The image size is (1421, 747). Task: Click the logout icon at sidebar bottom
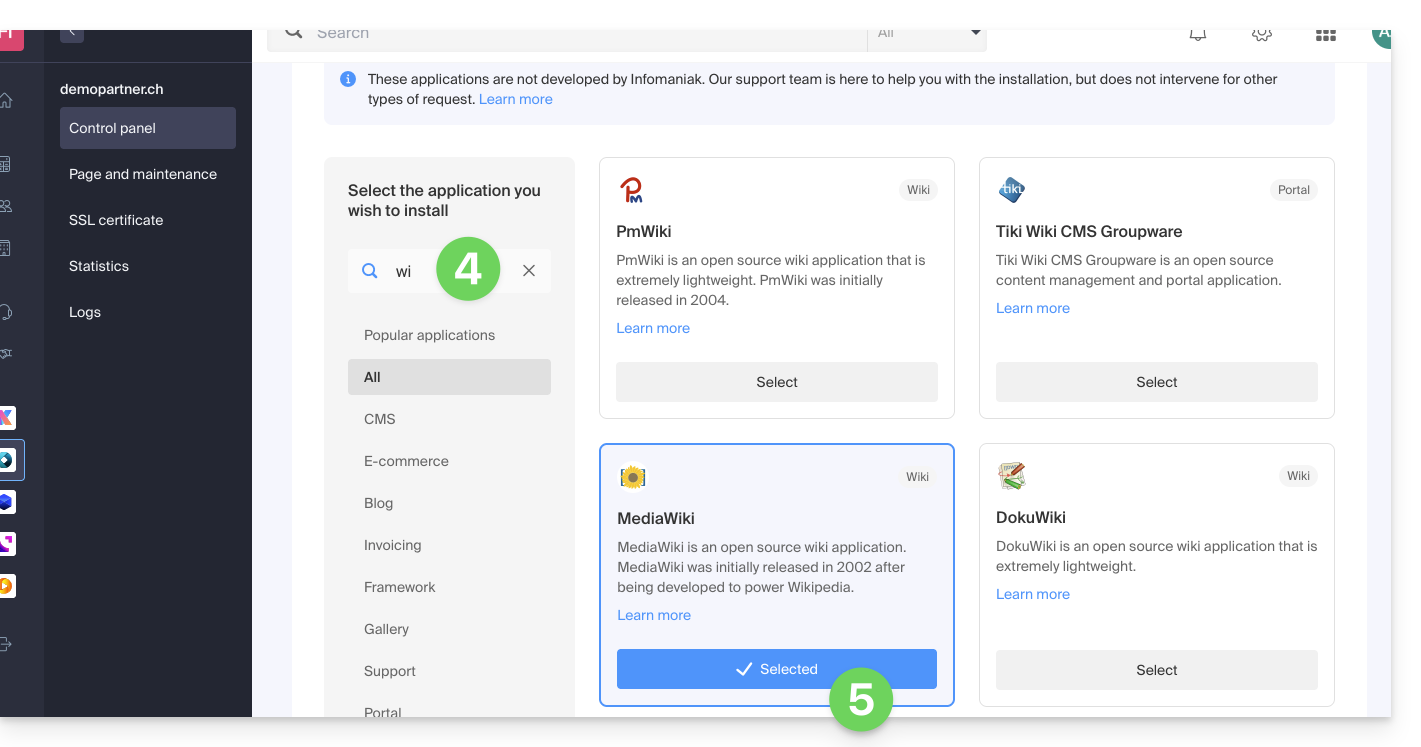point(6,644)
